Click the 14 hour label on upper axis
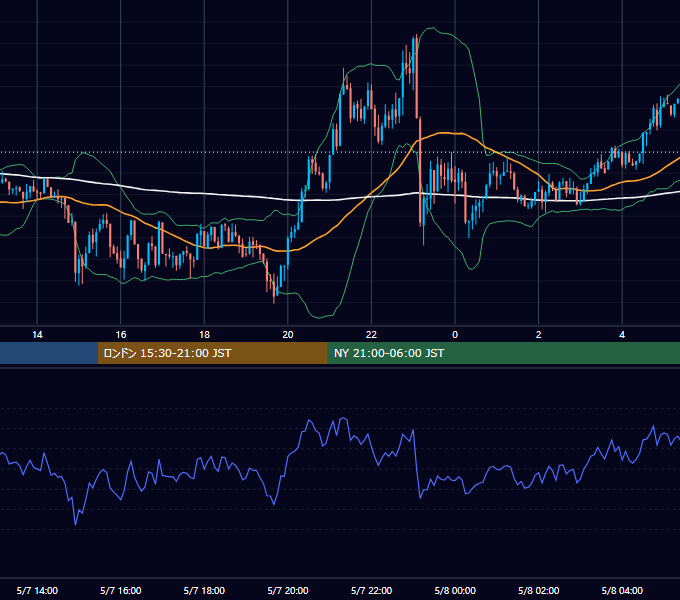 (x=37, y=334)
